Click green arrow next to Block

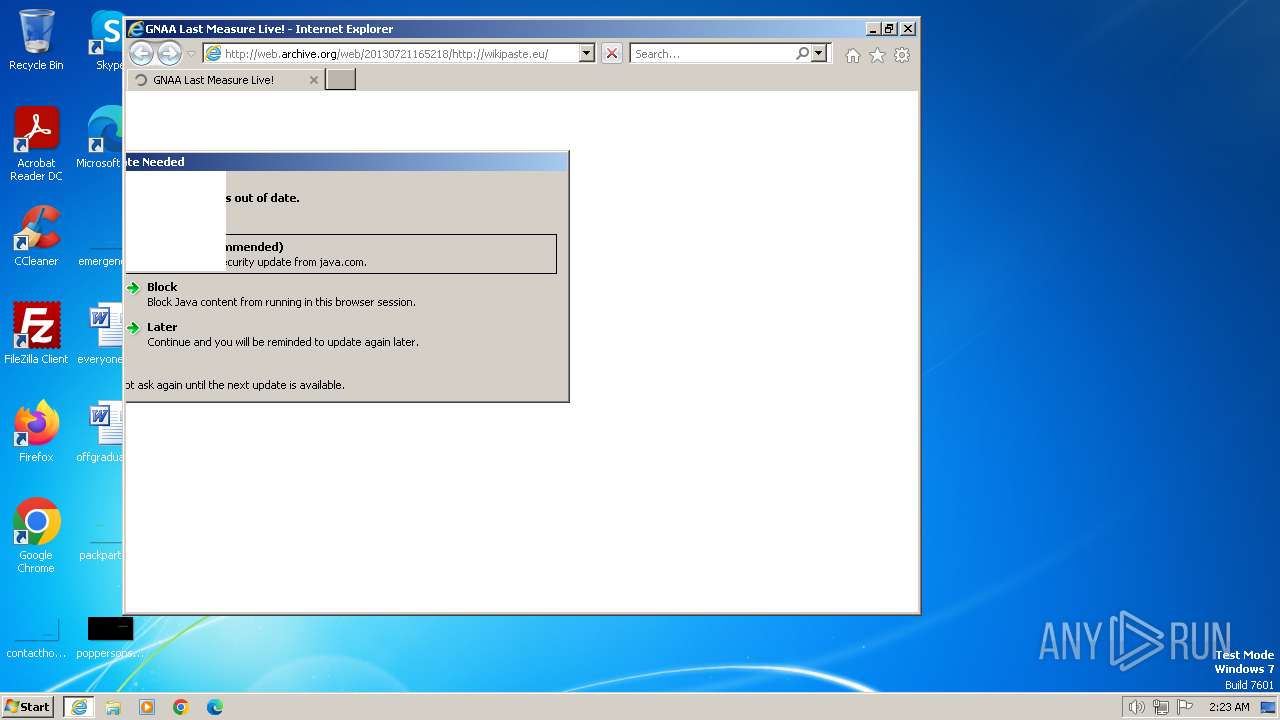(133, 288)
